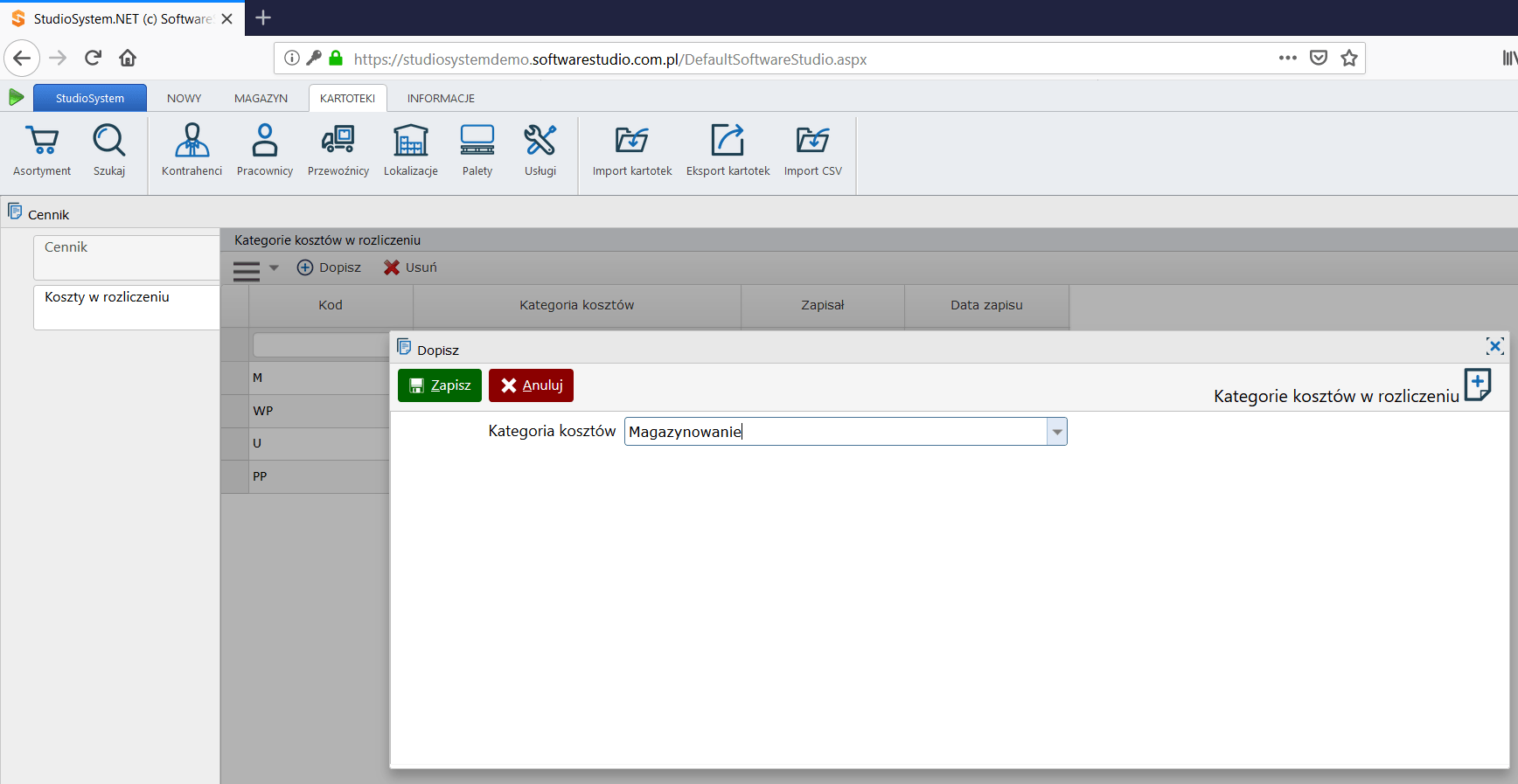1518x784 pixels.
Task: Click the green padlock icon
Action: point(336,59)
